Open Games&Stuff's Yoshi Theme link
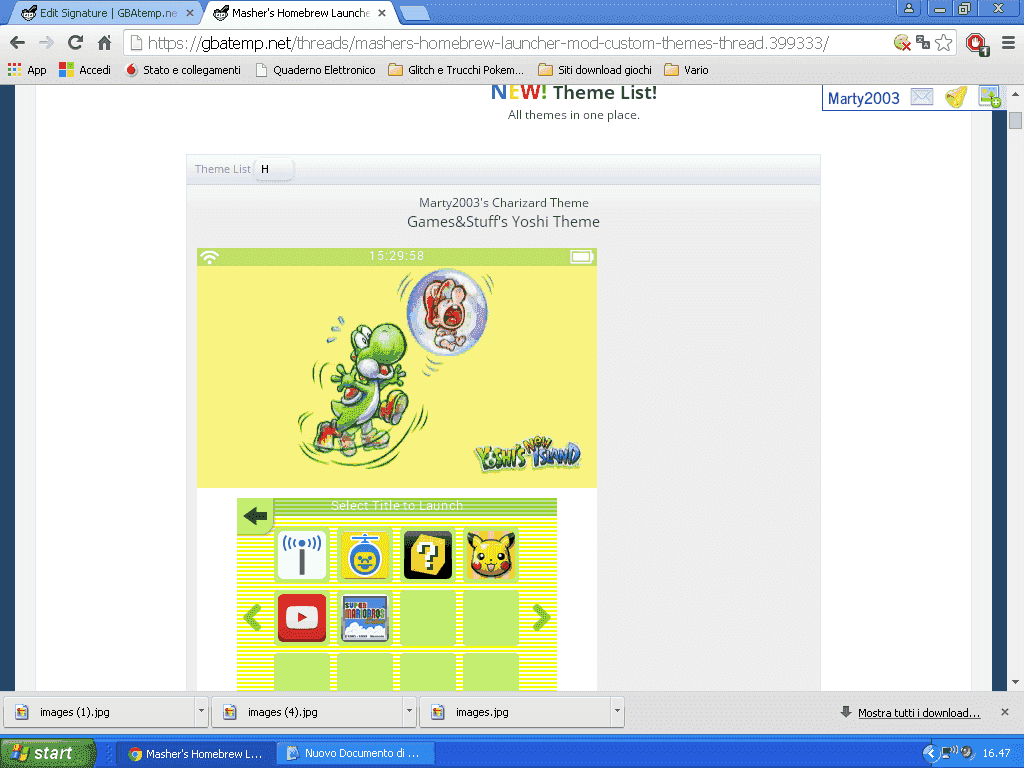 coord(504,222)
